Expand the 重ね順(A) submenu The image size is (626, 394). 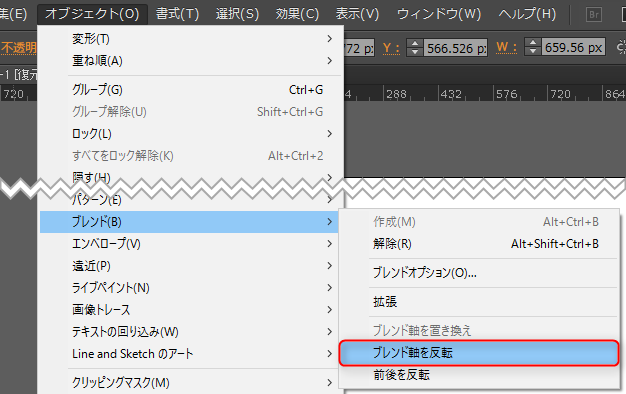coord(190,61)
